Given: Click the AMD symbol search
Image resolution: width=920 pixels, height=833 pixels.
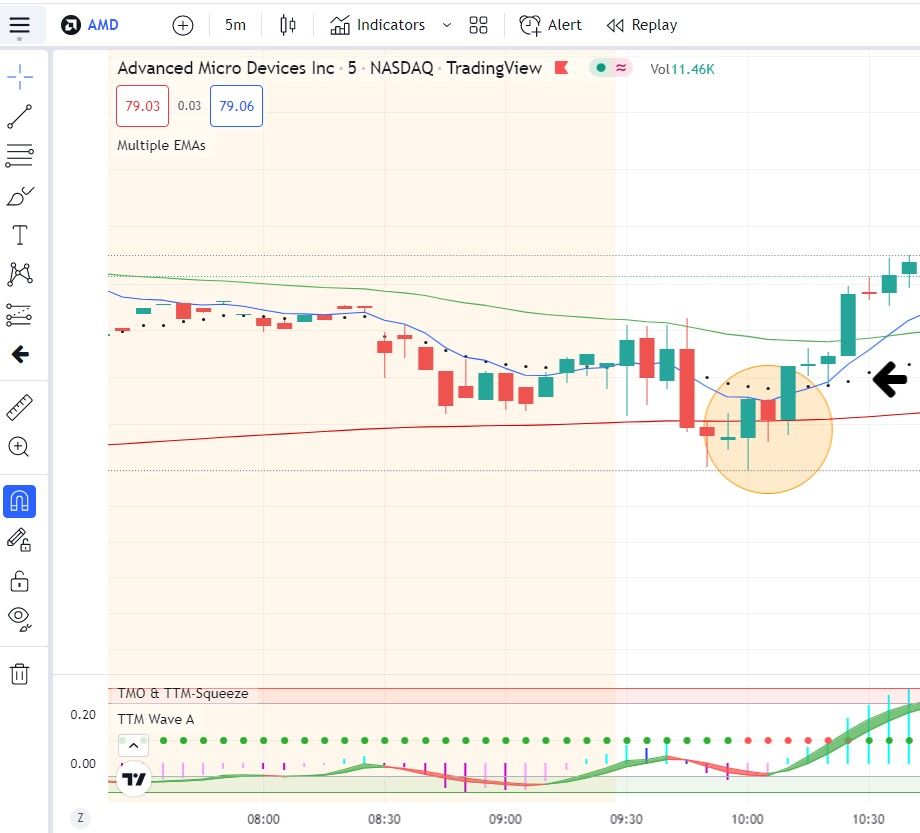Looking at the screenshot, I should click(x=90, y=25).
